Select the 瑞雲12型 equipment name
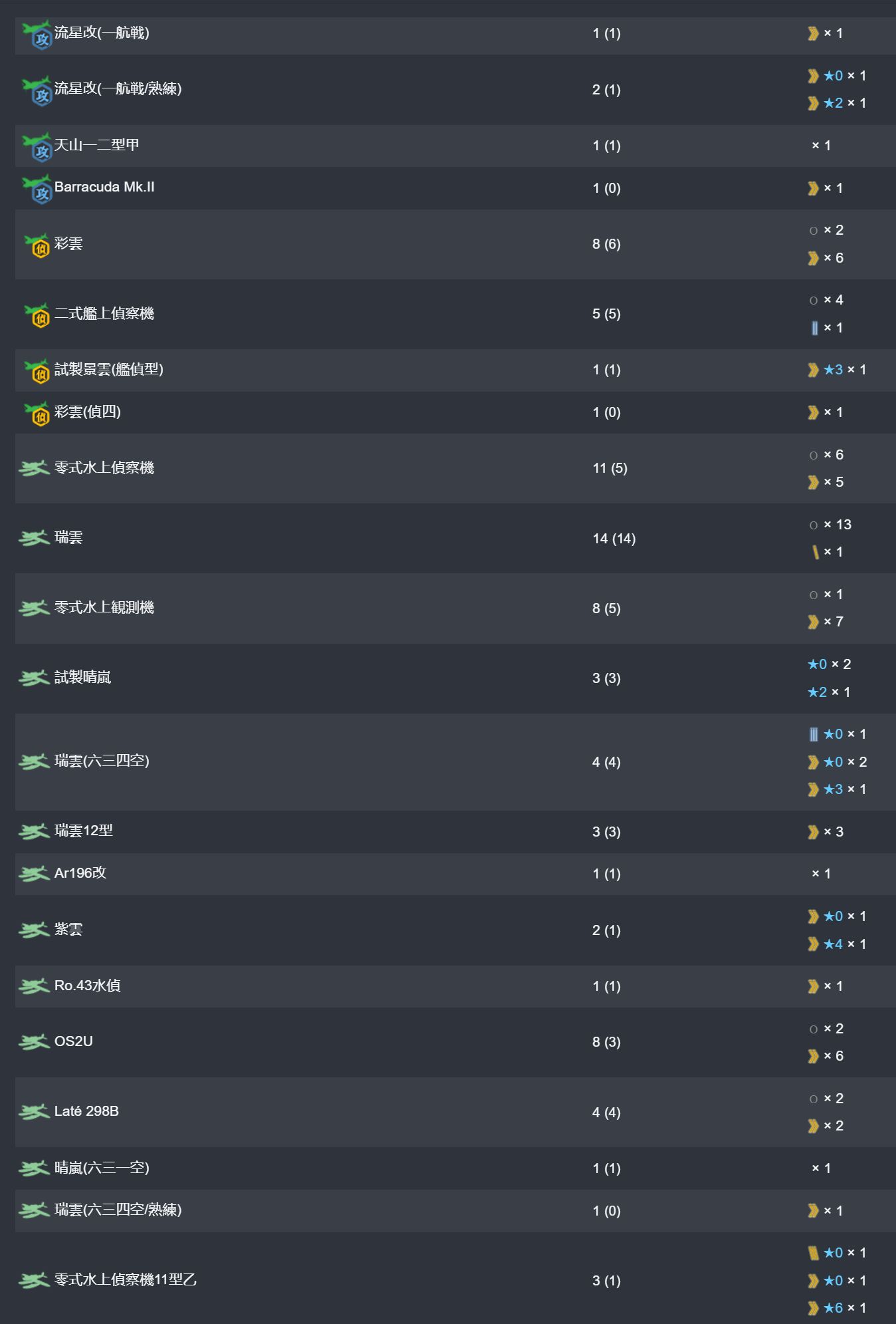The image size is (896, 1324). pos(84,831)
